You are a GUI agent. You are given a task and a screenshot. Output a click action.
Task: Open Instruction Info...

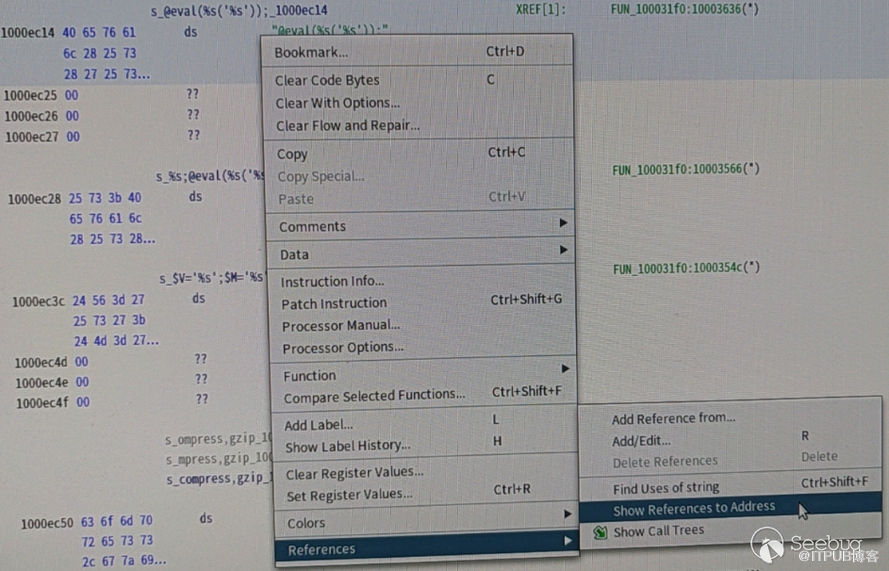click(332, 281)
